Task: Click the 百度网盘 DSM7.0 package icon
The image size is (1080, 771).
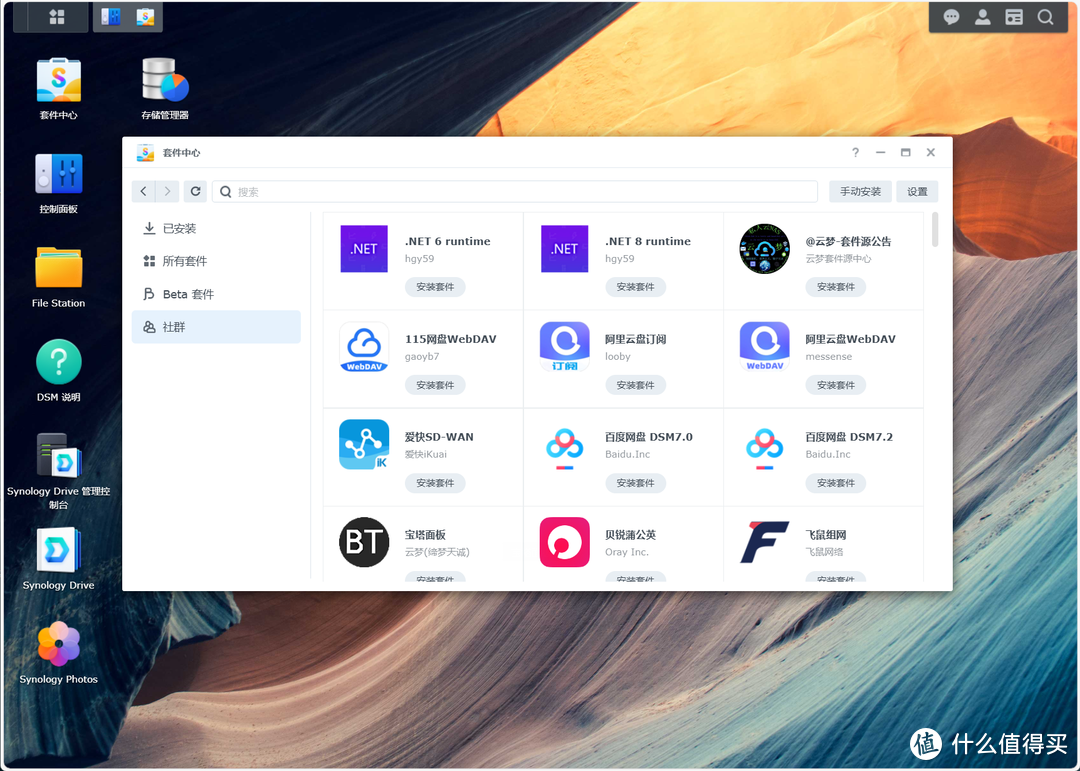Action: (x=565, y=448)
